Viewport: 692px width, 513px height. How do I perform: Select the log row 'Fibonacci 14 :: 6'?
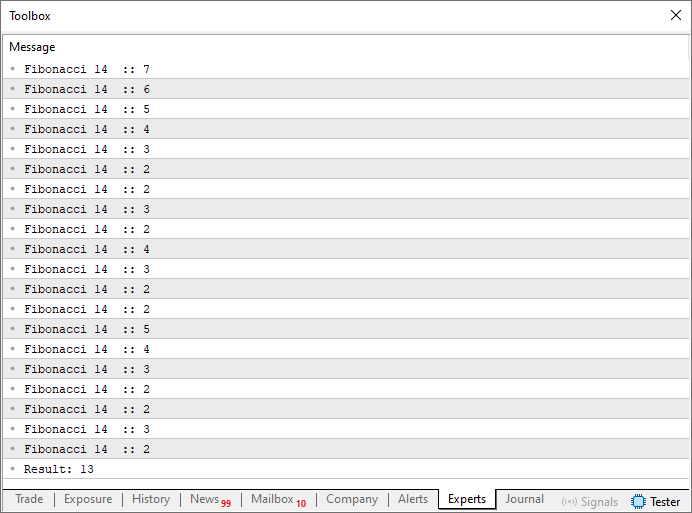[346, 89]
